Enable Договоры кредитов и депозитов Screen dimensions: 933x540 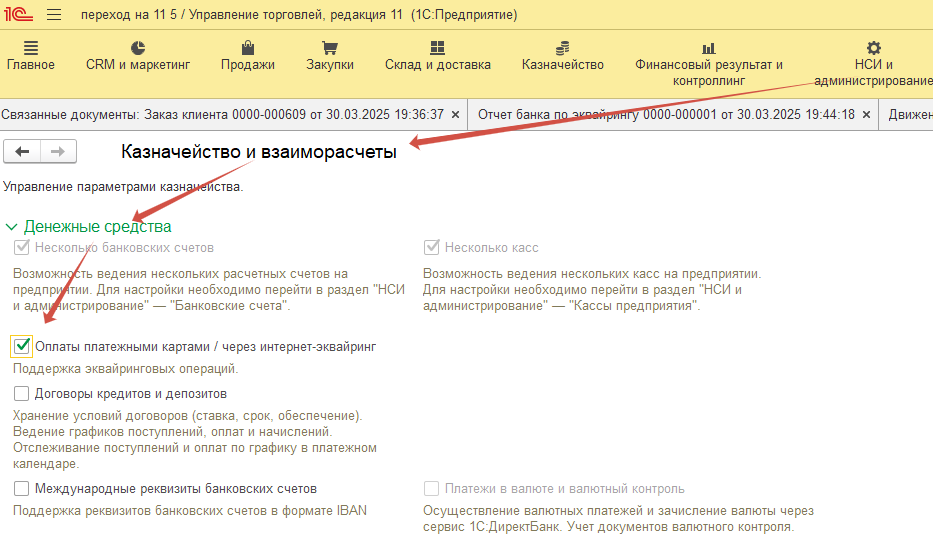click(21, 394)
